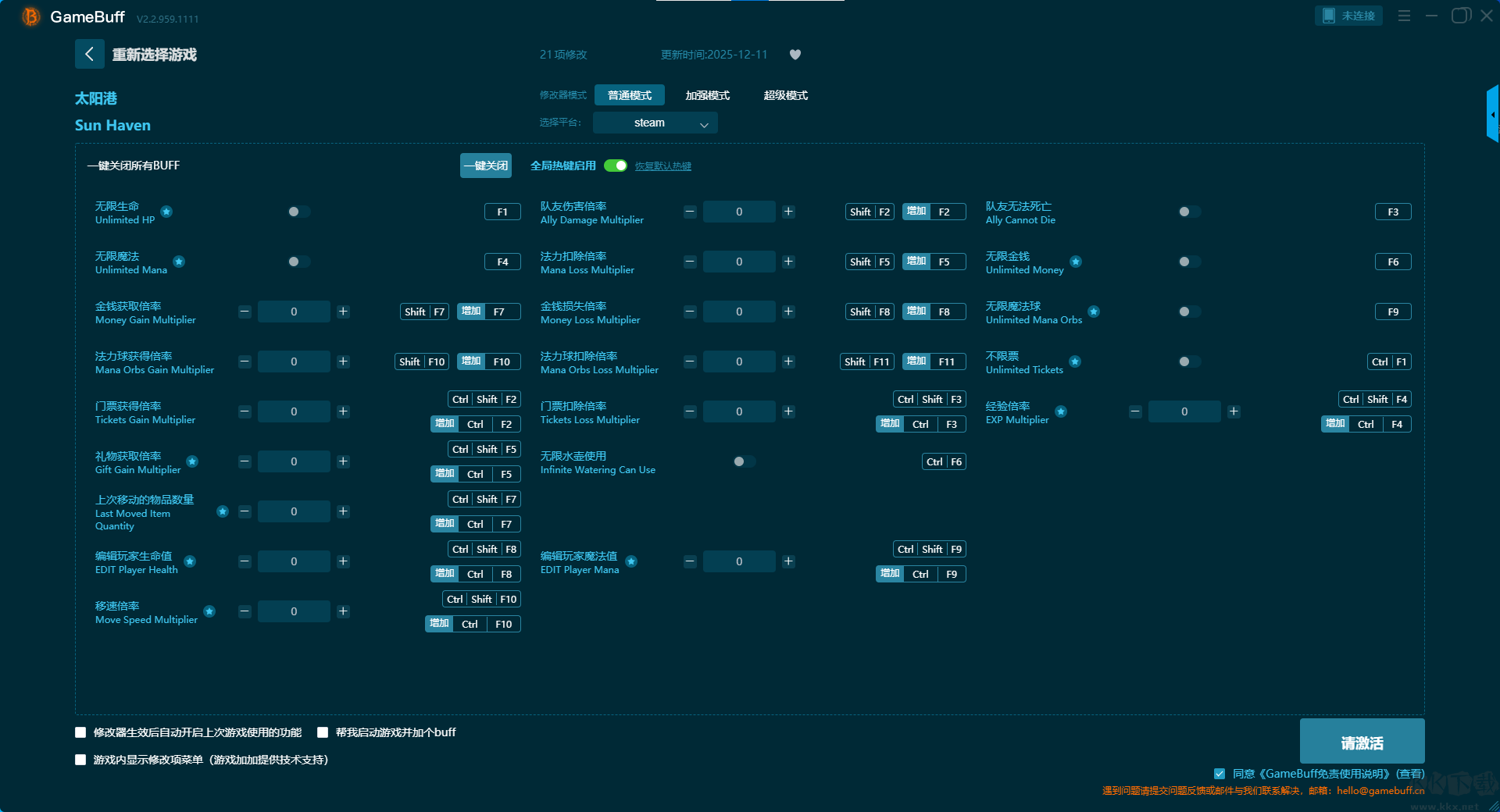Click the minus icon for Ally Damage Multiplier
The width and height of the screenshot is (1500, 812).
point(690,212)
